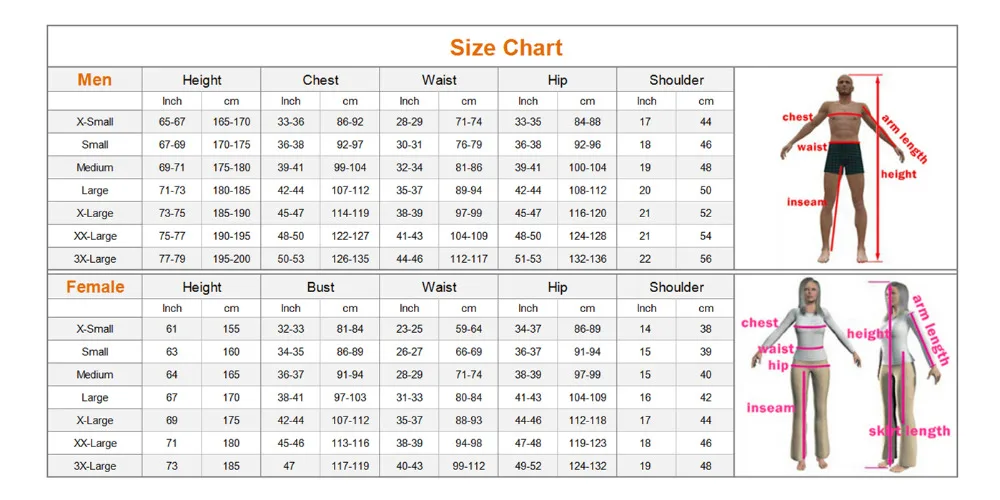1000x500 pixels.
Task: Click the pink 'skirt length' label
Action: tap(909, 432)
